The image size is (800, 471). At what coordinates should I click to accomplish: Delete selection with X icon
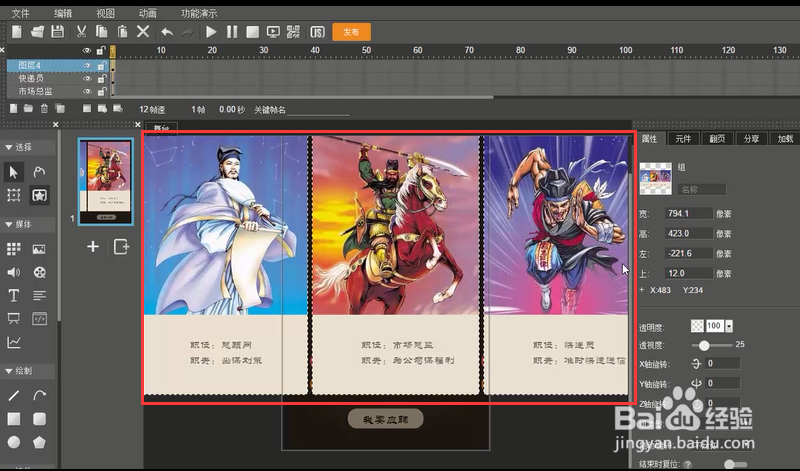[x=143, y=32]
